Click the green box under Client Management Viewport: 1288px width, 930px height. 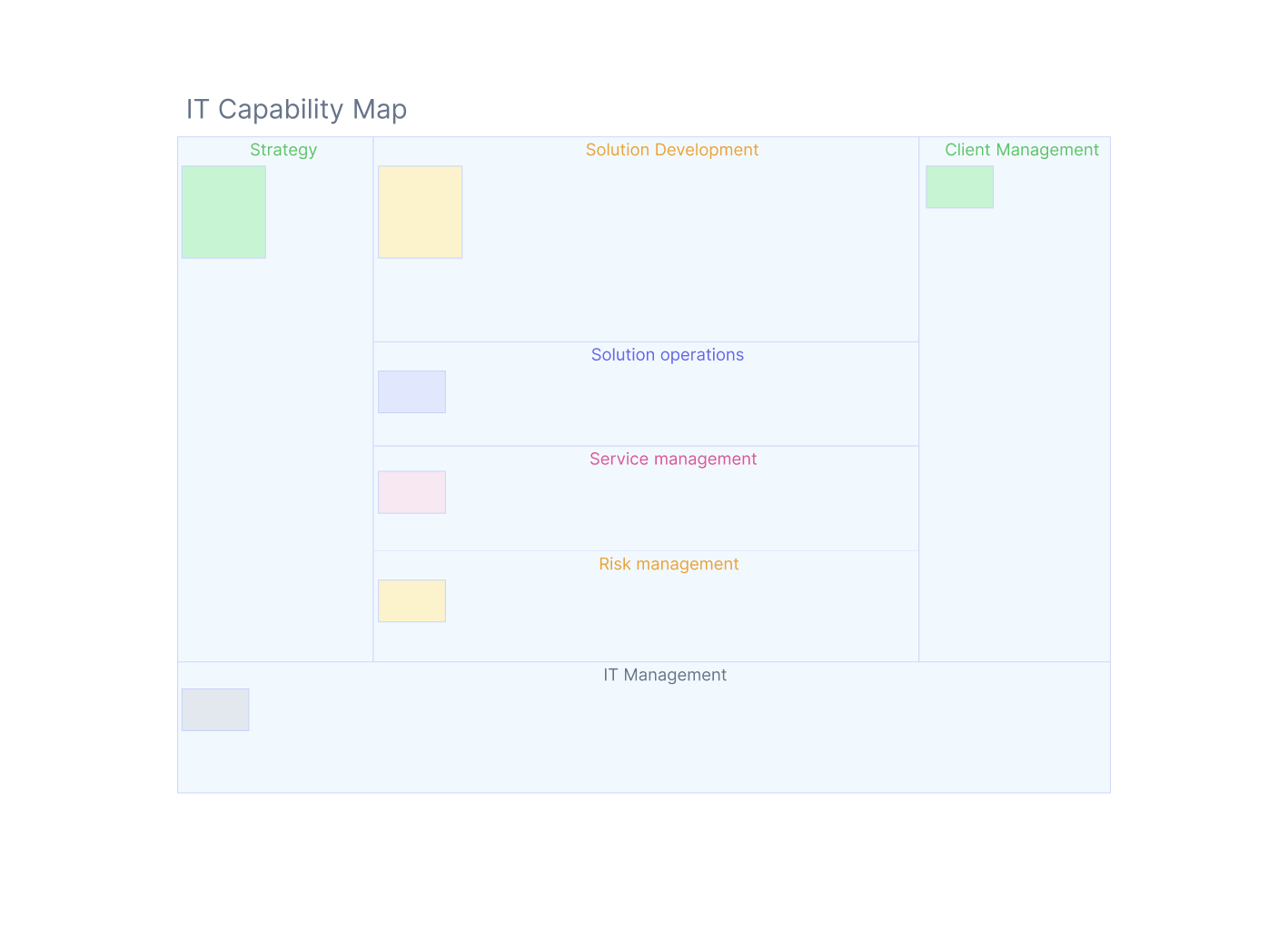(x=959, y=187)
